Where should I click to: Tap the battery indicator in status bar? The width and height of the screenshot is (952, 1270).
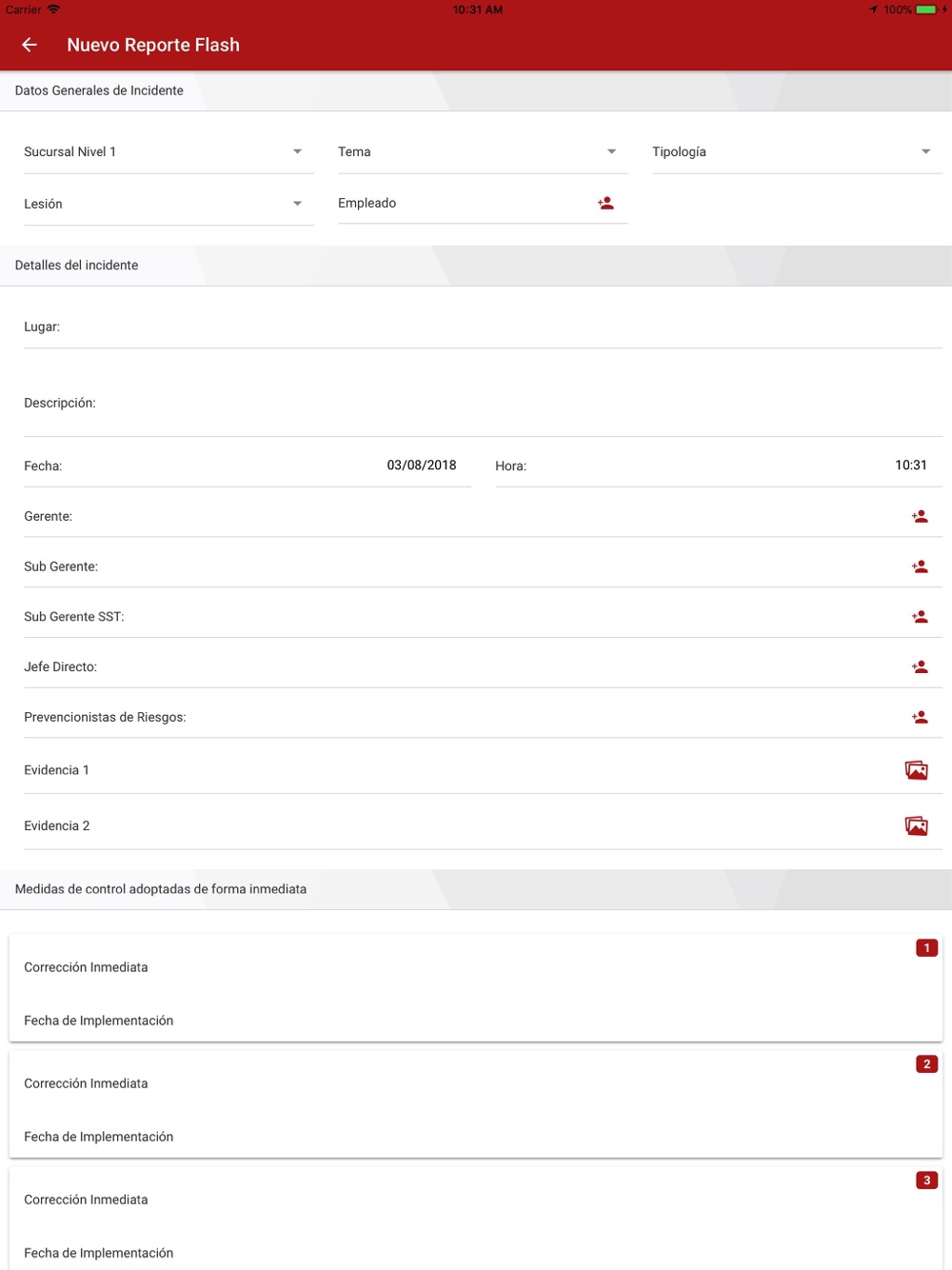[926, 10]
